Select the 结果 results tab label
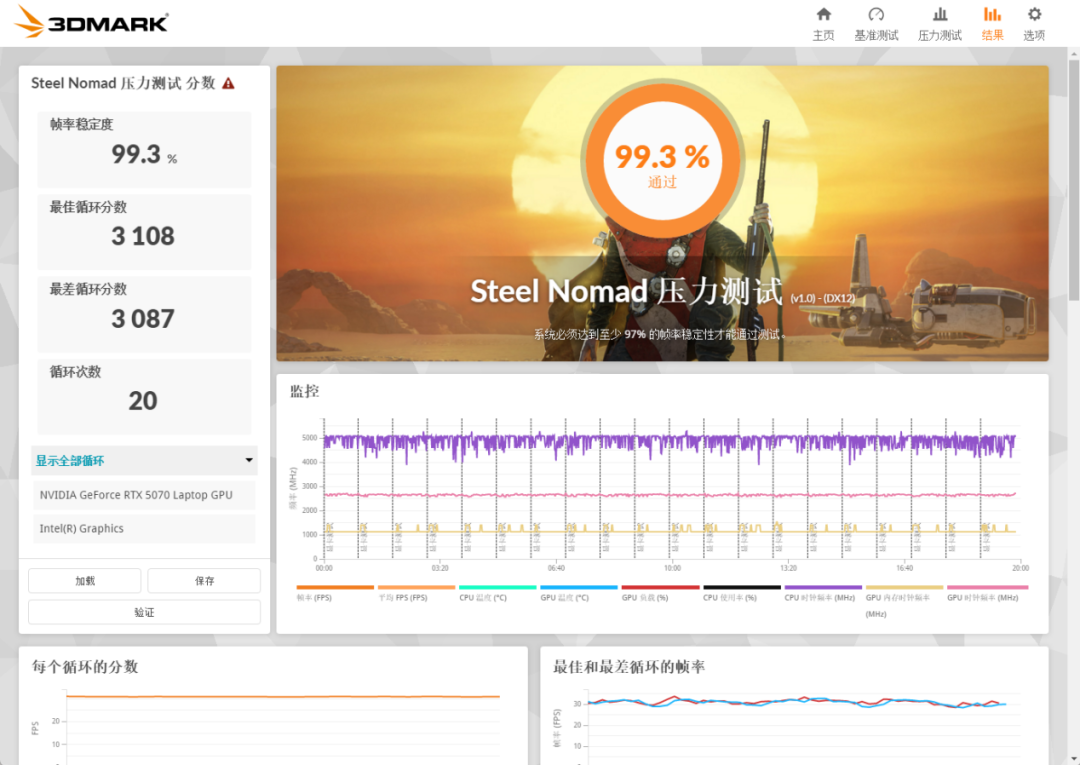This screenshot has width=1080, height=765. click(x=992, y=33)
